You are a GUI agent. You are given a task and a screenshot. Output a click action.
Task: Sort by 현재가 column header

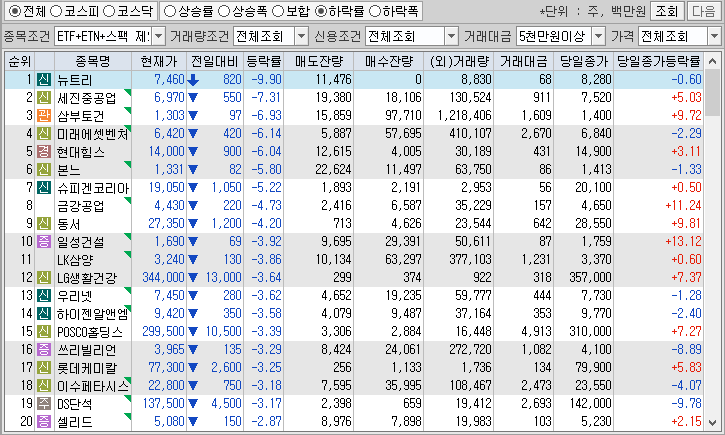(159, 61)
